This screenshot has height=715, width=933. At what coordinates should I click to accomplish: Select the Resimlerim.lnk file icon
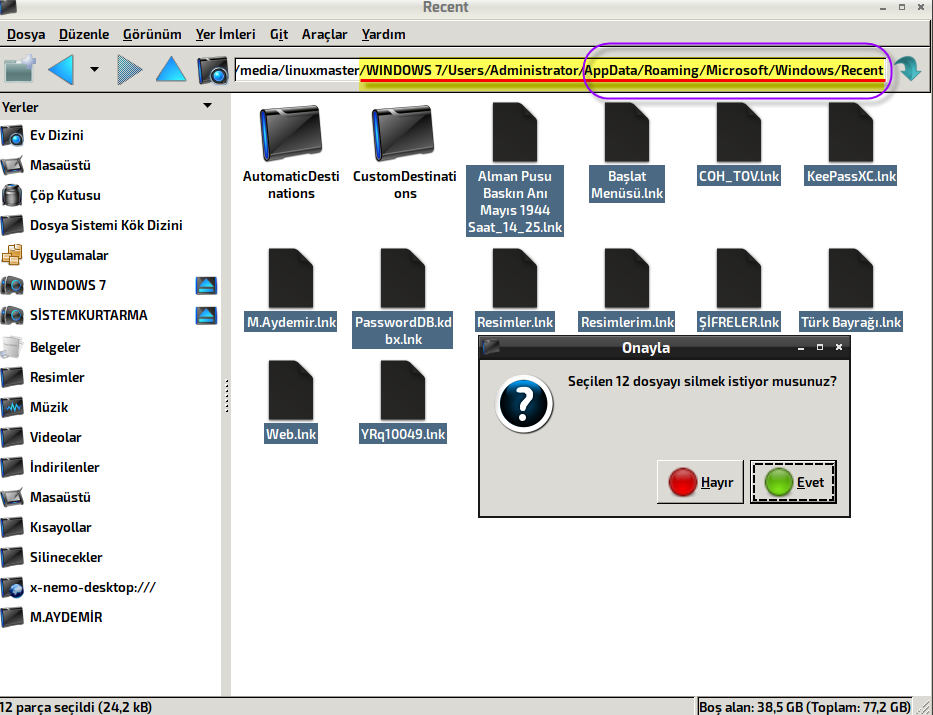point(627,278)
